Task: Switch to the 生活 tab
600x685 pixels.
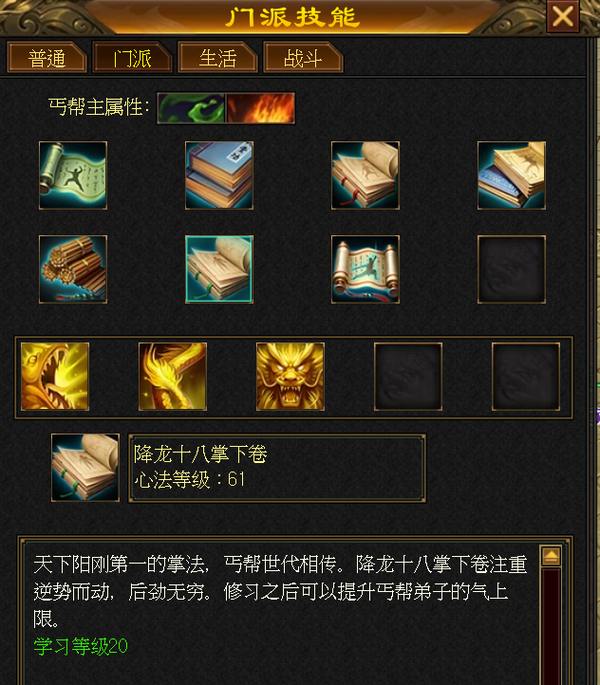Action: click(x=217, y=57)
